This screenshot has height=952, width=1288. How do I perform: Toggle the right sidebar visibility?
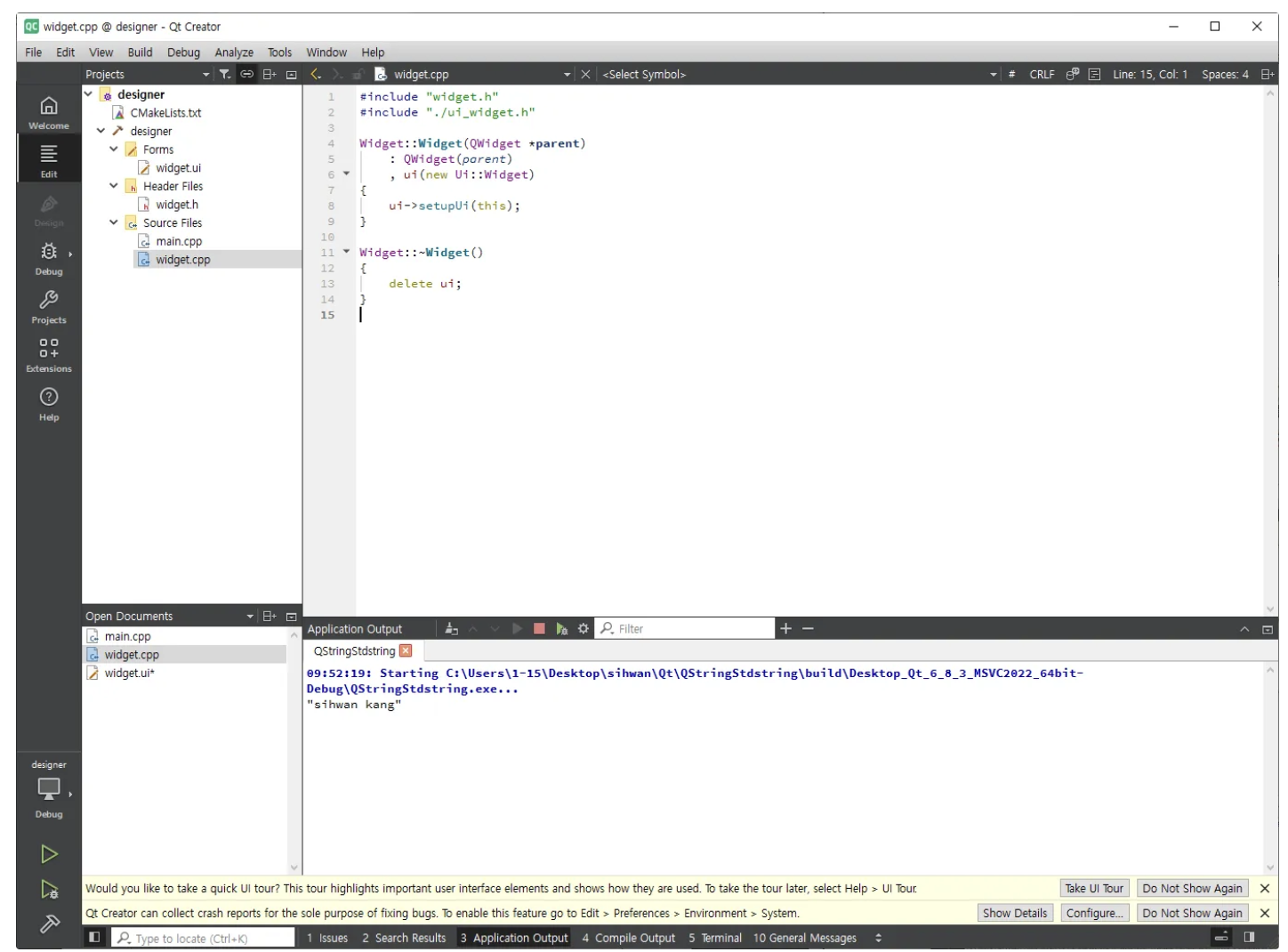1249,938
